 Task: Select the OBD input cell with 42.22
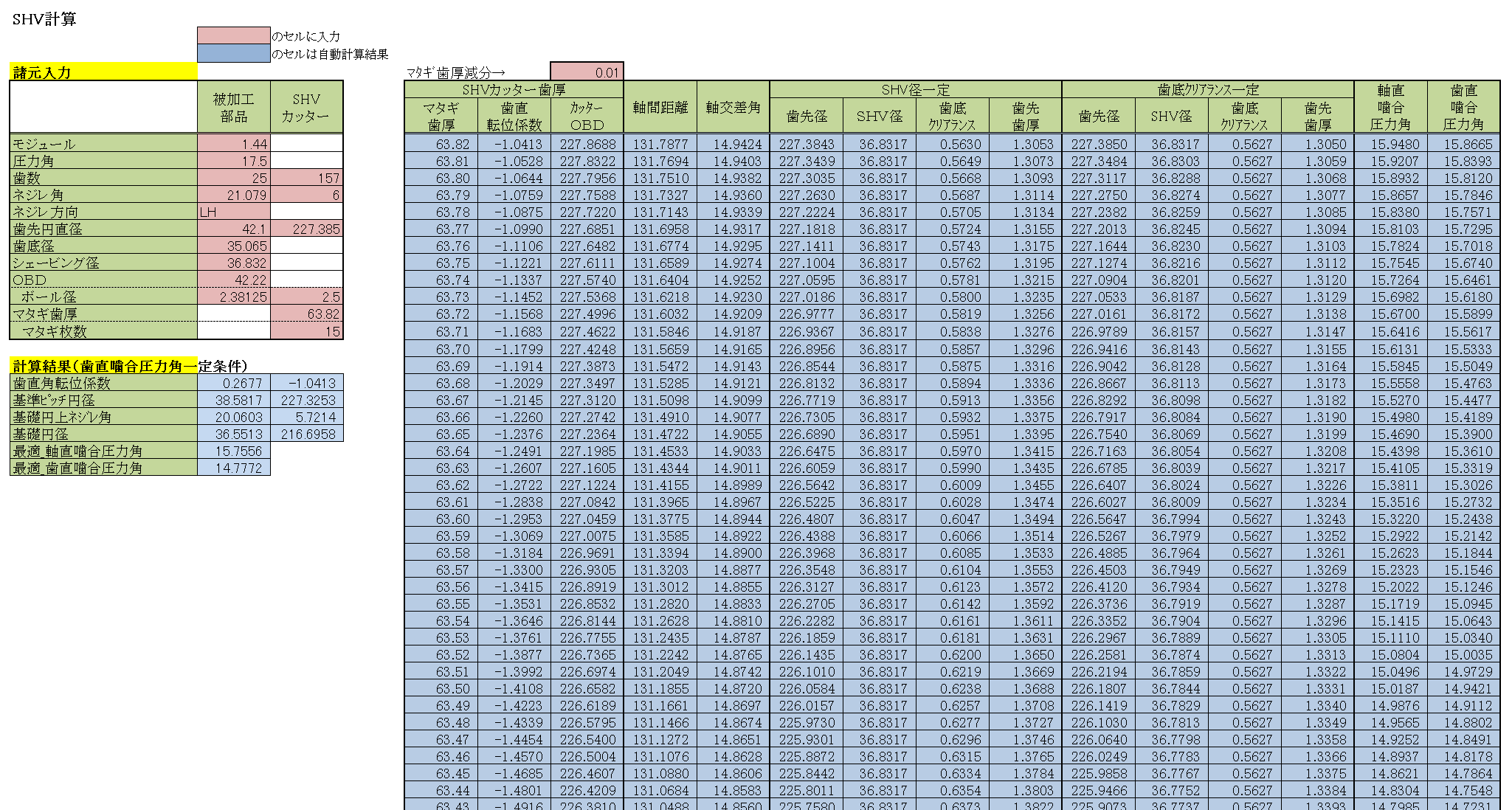click(234, 280)
